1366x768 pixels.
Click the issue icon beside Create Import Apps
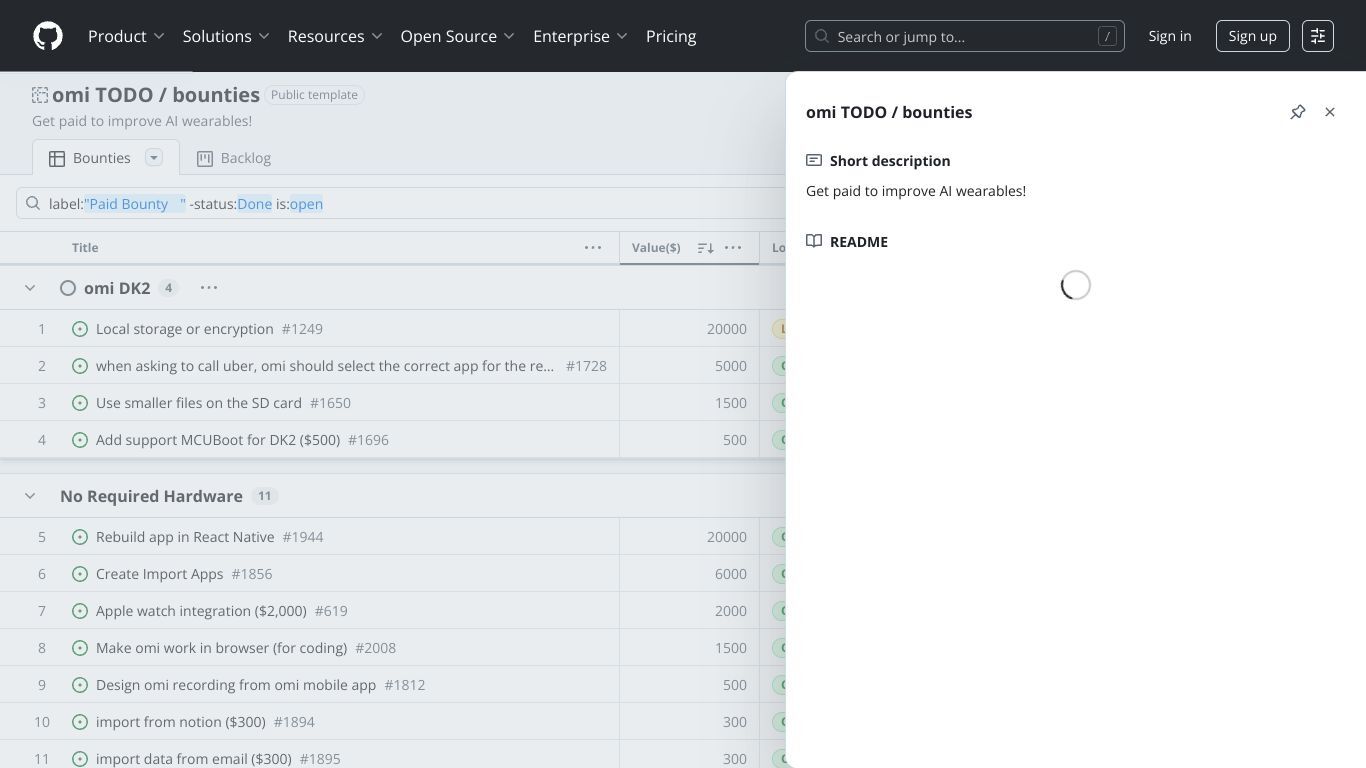[x=80, y=574]
